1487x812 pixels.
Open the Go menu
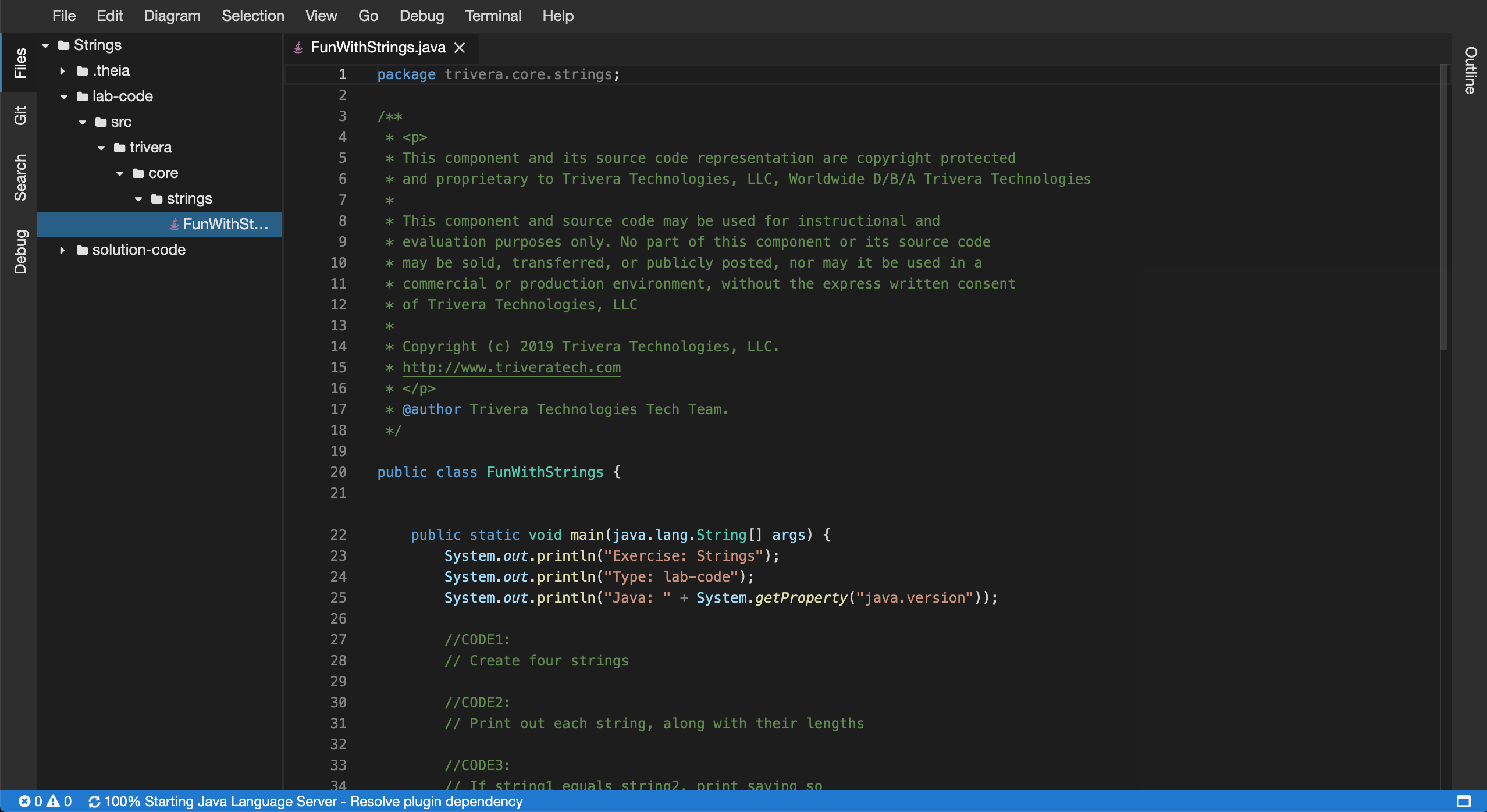point(368,16)
